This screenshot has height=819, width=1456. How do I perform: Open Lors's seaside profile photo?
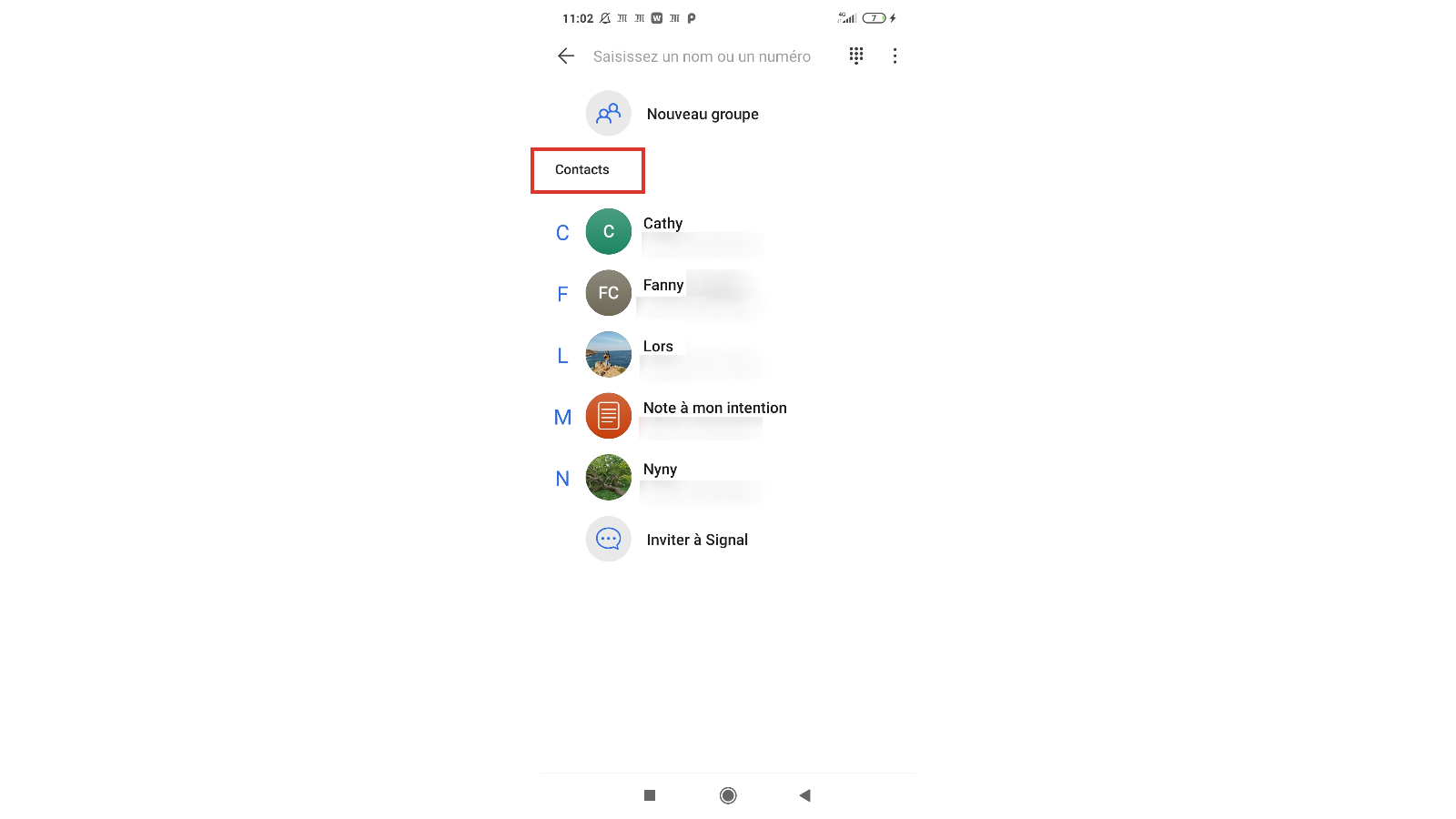tap(609, 354)
